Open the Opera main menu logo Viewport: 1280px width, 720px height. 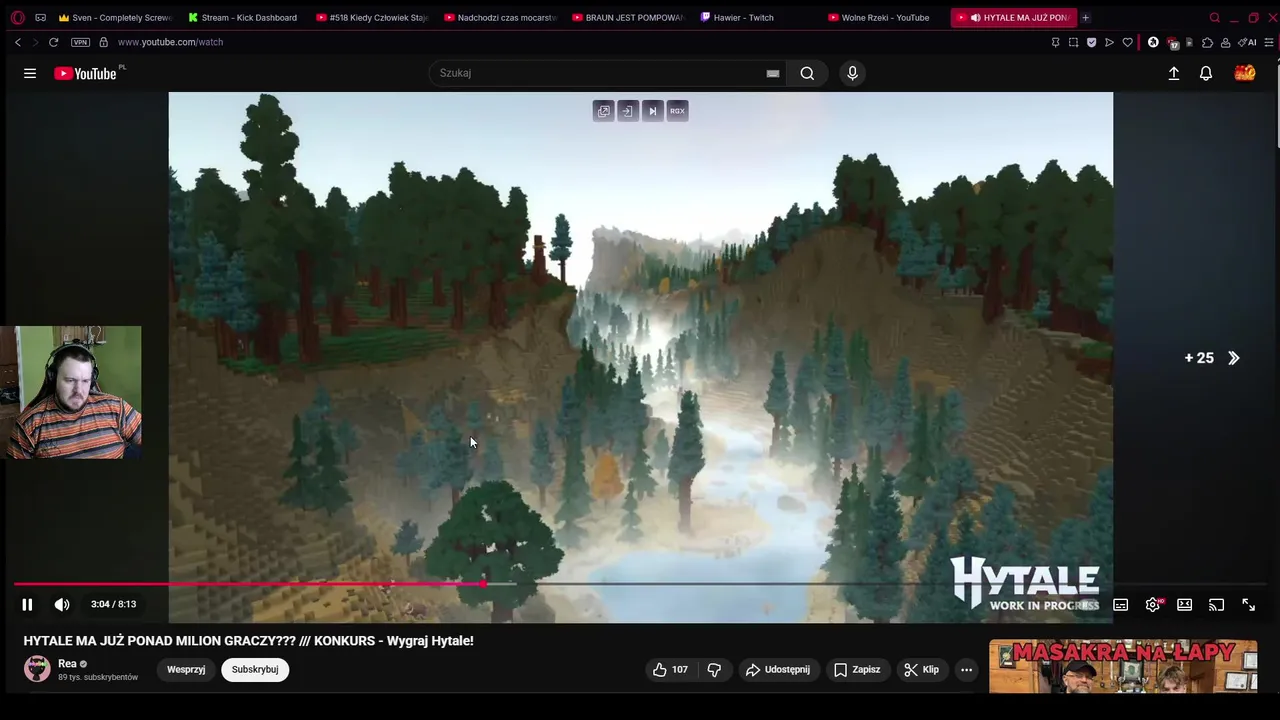tap(17, 17)
